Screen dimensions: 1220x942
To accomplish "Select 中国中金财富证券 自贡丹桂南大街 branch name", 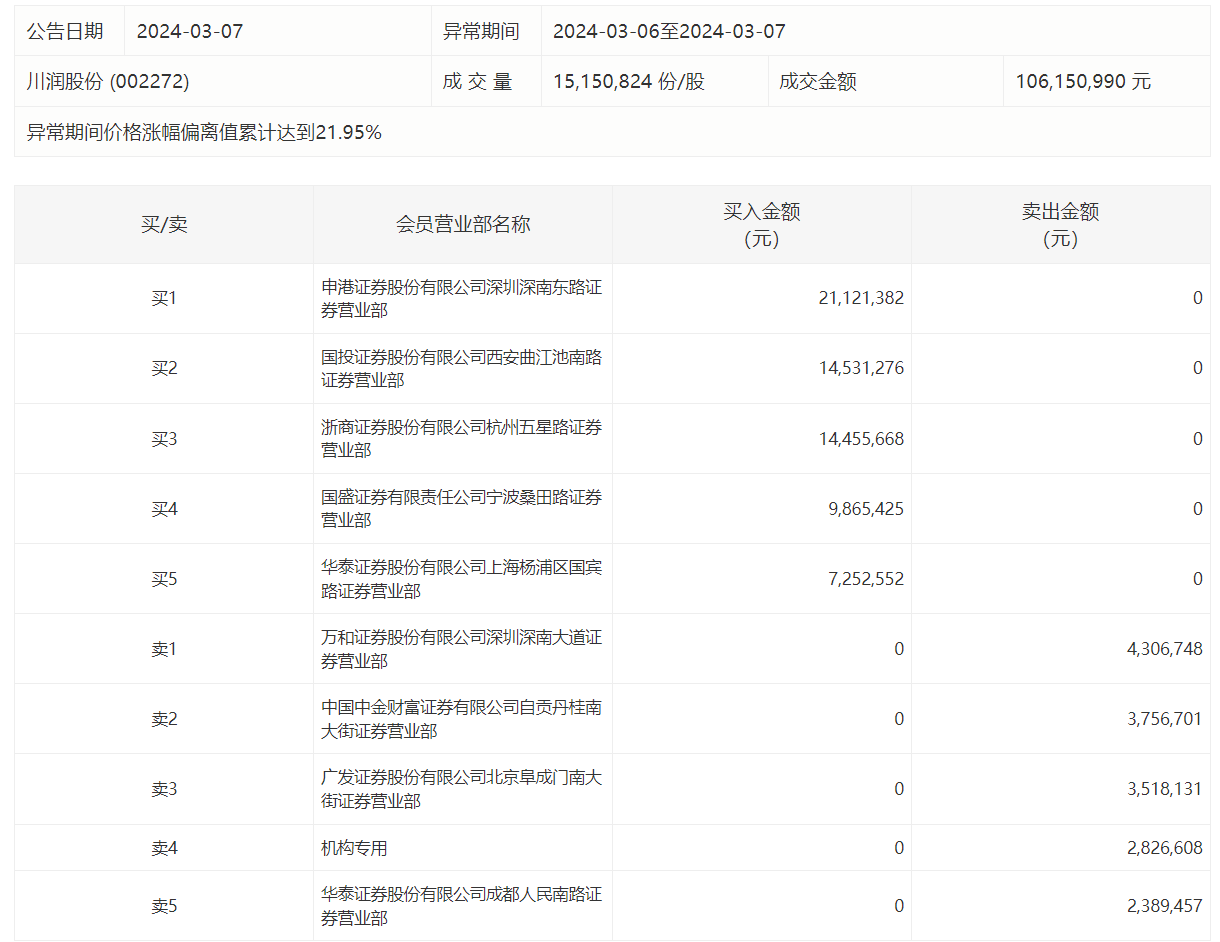I will [462, 719].
